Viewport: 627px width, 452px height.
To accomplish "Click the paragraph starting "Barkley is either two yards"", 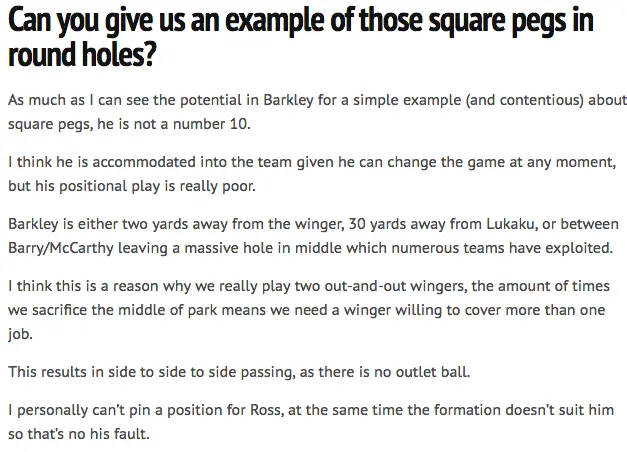I will coord(300,232).
